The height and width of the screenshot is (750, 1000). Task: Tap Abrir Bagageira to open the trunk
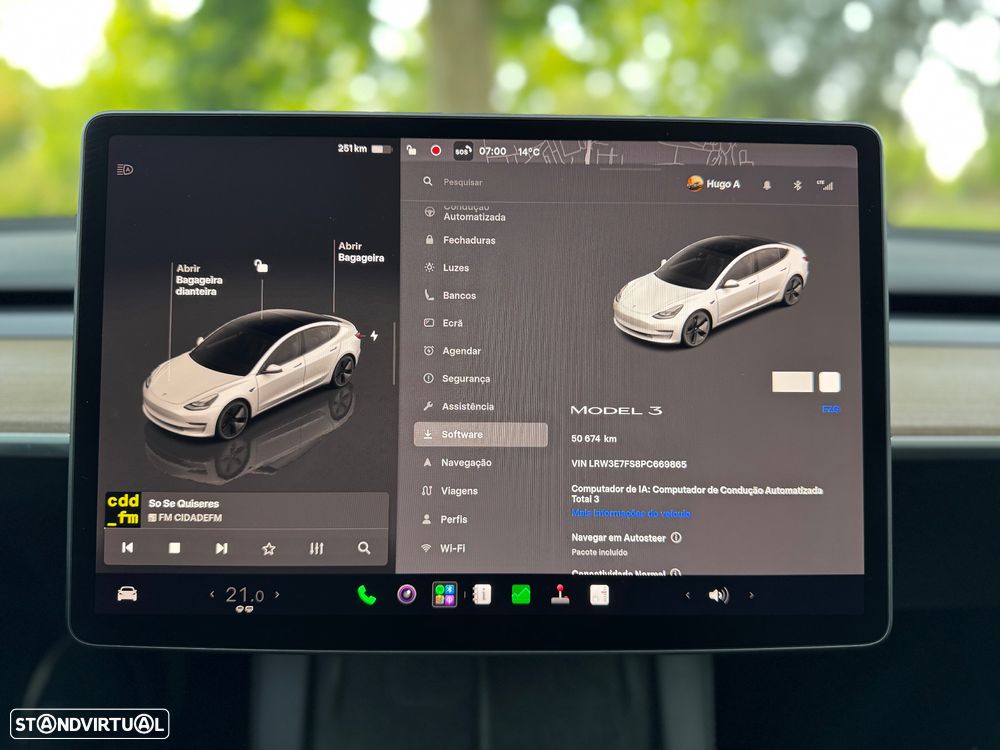pos(361,252)
